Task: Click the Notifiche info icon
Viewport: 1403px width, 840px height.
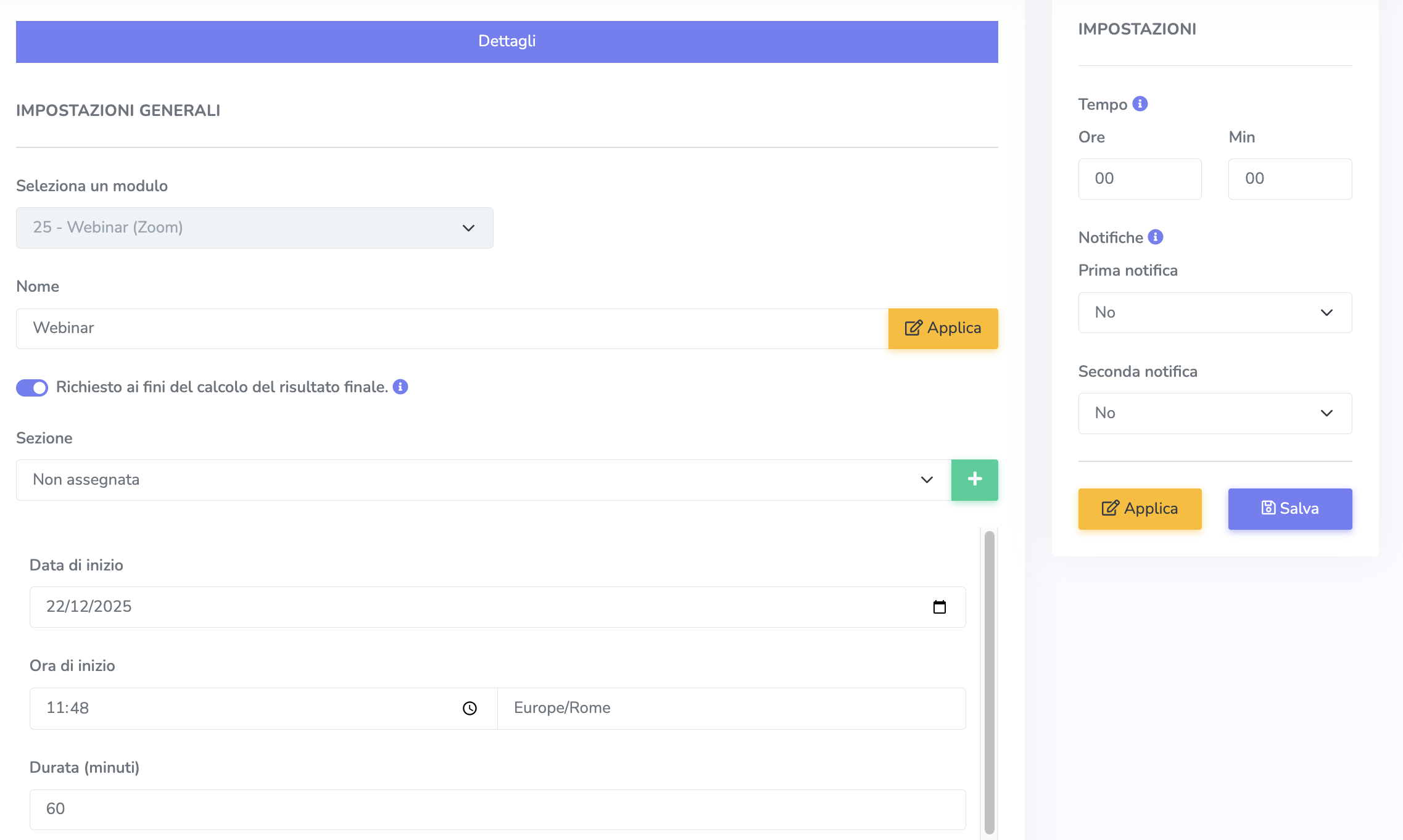Action: click(x=1156, y=237)
